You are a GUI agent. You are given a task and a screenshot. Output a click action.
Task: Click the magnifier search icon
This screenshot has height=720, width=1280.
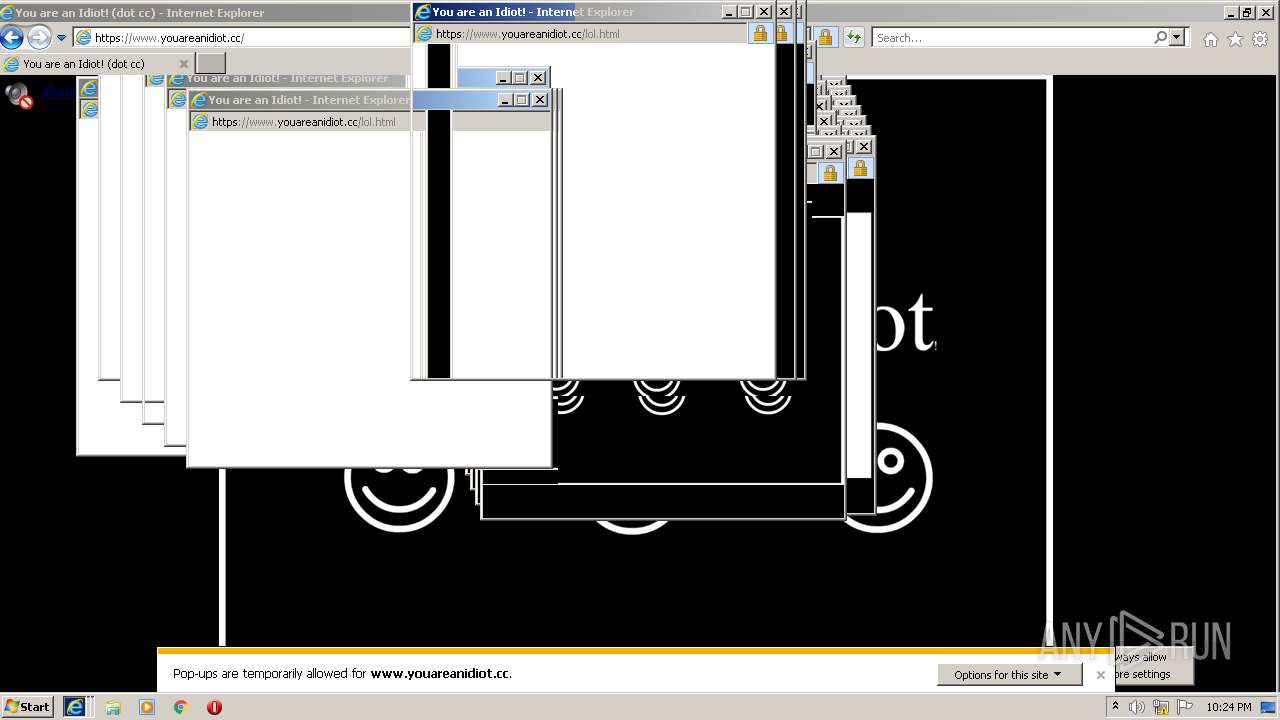point(1160,38)
